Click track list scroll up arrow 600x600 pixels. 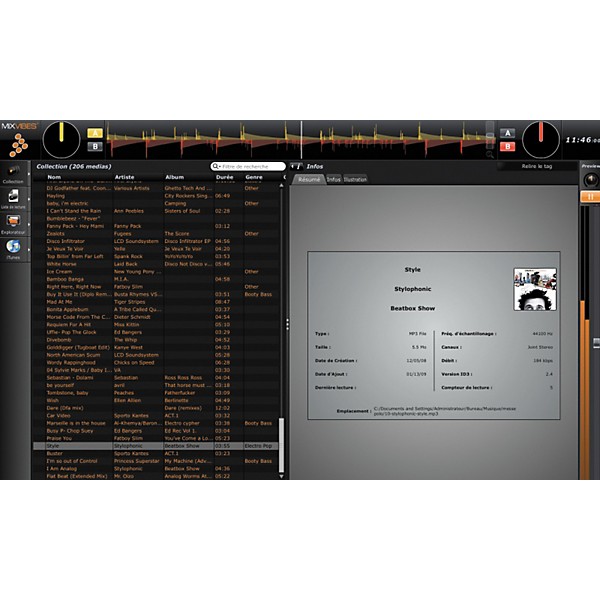(x=281, y=186)
